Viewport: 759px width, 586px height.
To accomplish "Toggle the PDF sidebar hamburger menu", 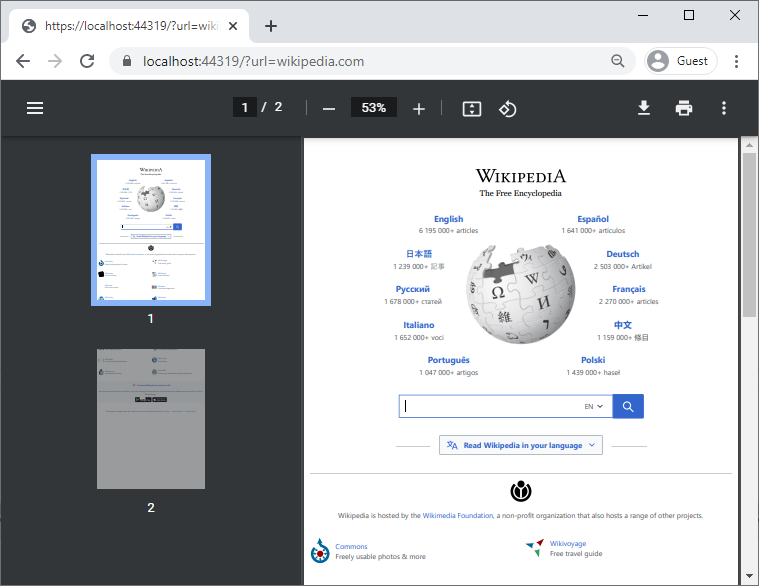I will pos(35,108).
